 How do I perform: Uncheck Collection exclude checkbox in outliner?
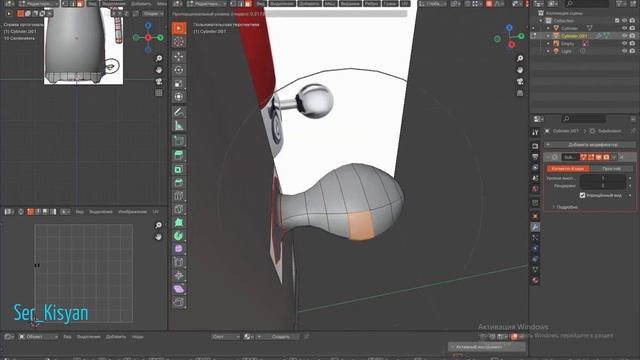coord(617,20)
